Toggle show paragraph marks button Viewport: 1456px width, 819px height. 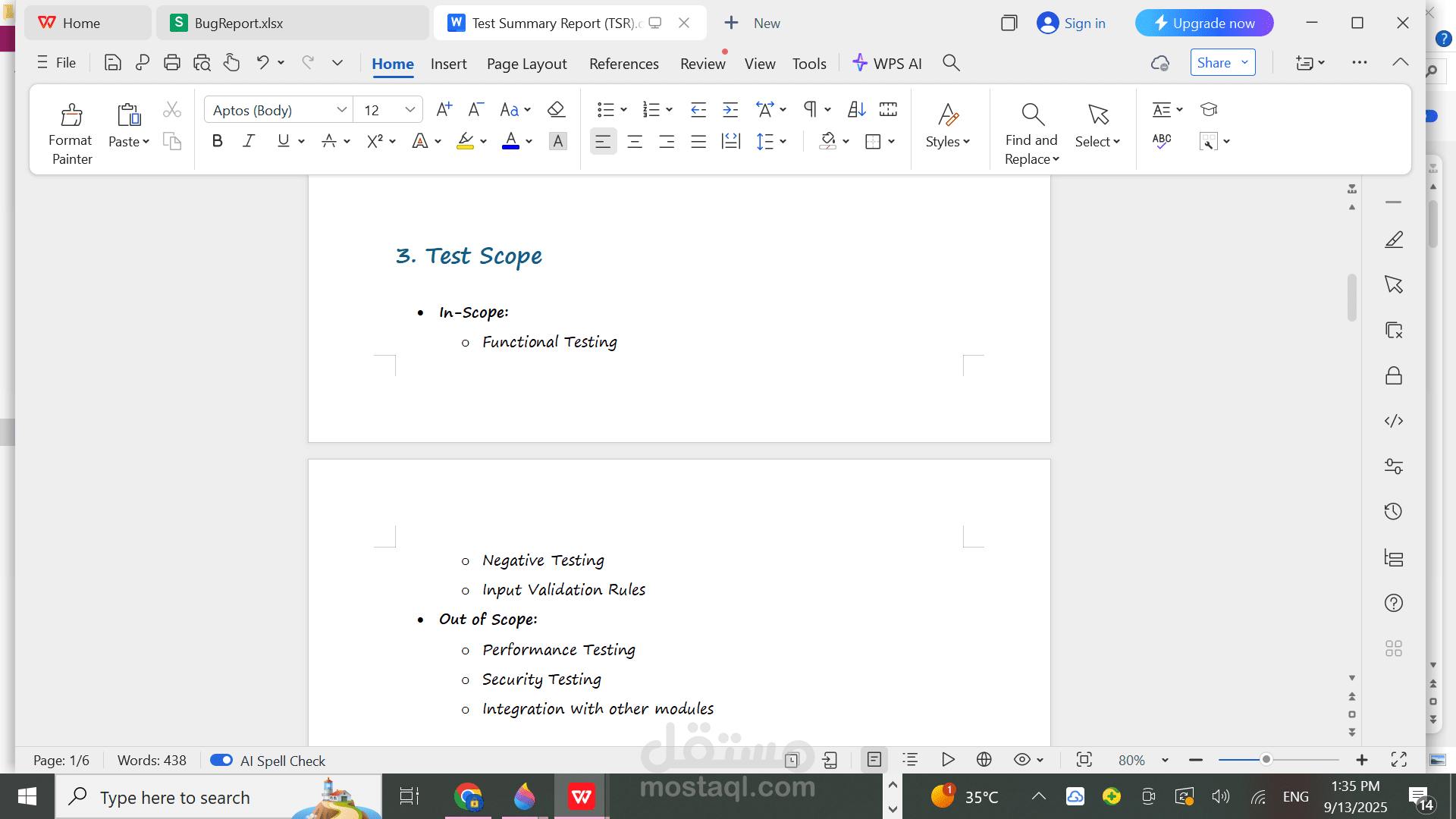tap(810, 110)
